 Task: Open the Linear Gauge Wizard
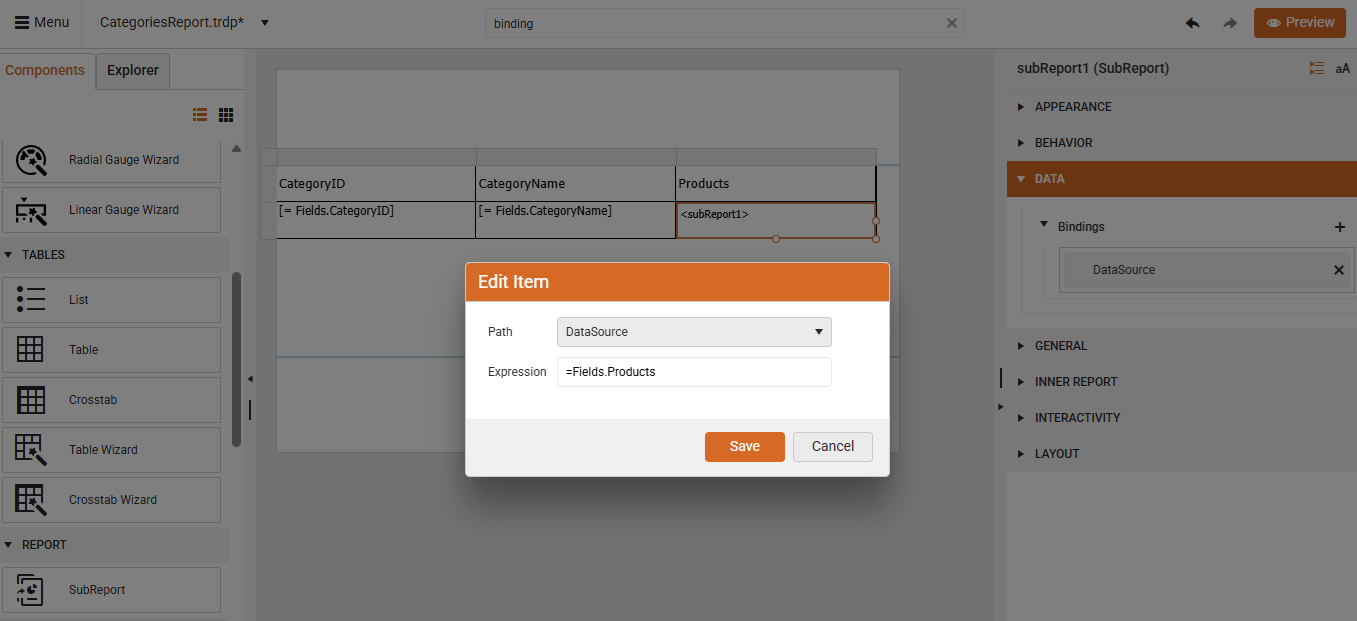pyautogui.click(x=111, y=209)
